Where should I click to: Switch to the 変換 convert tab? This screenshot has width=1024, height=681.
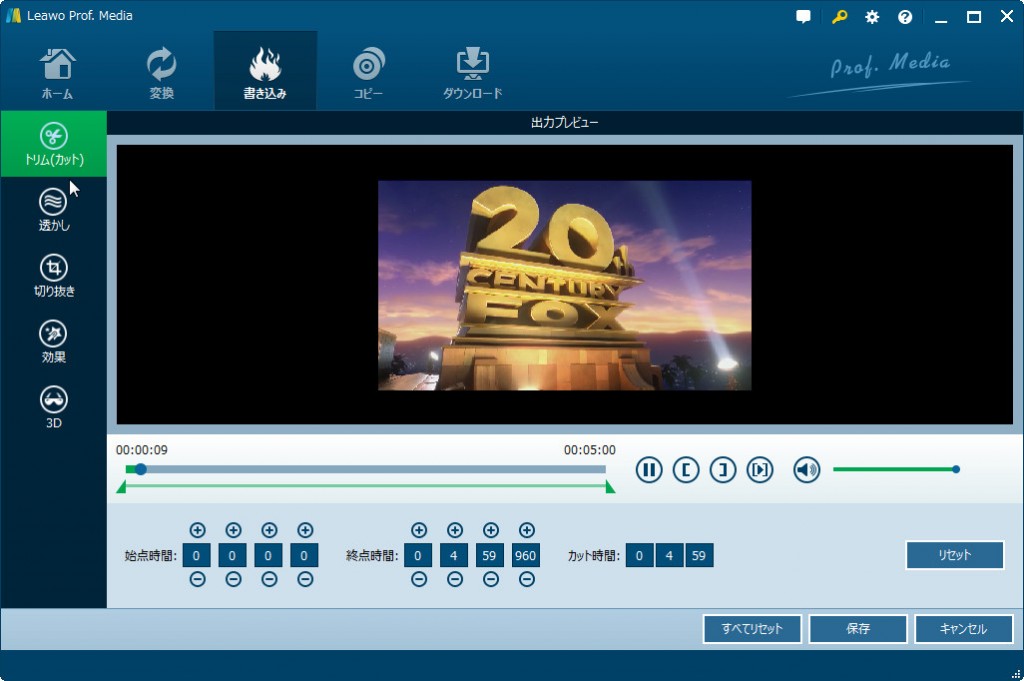161,74
